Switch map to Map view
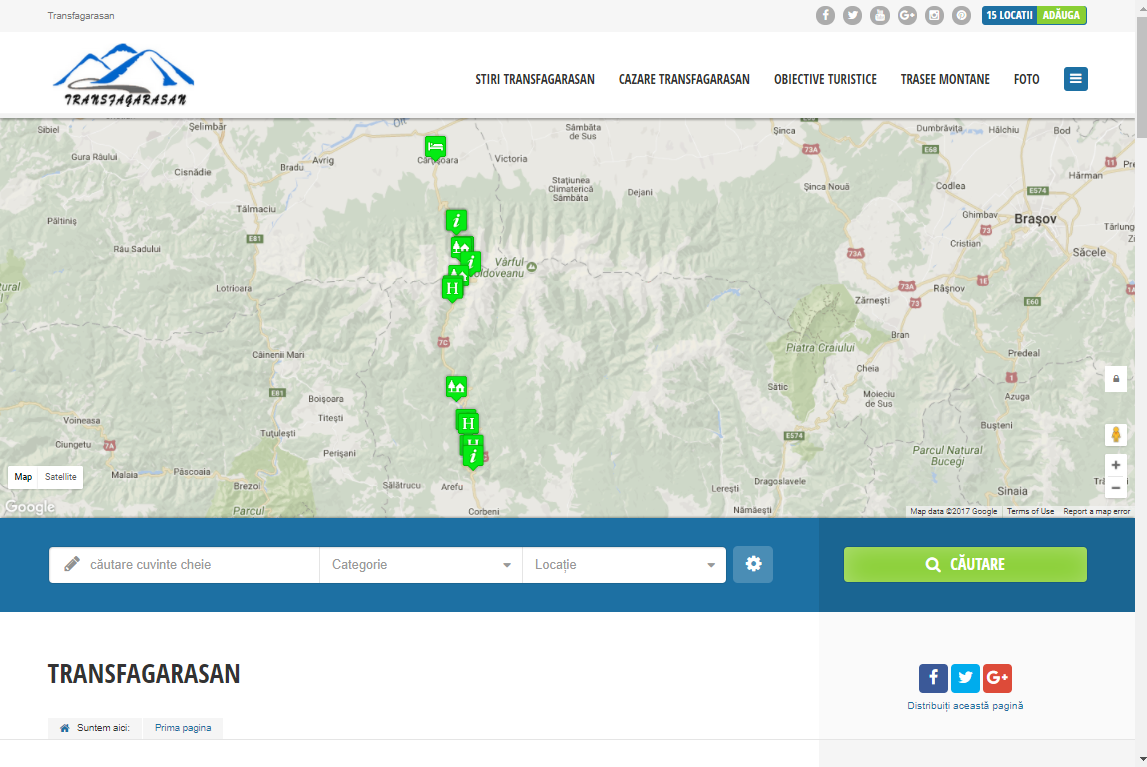1147x767 pixels. pyautogui.click(x=23, y=477)
